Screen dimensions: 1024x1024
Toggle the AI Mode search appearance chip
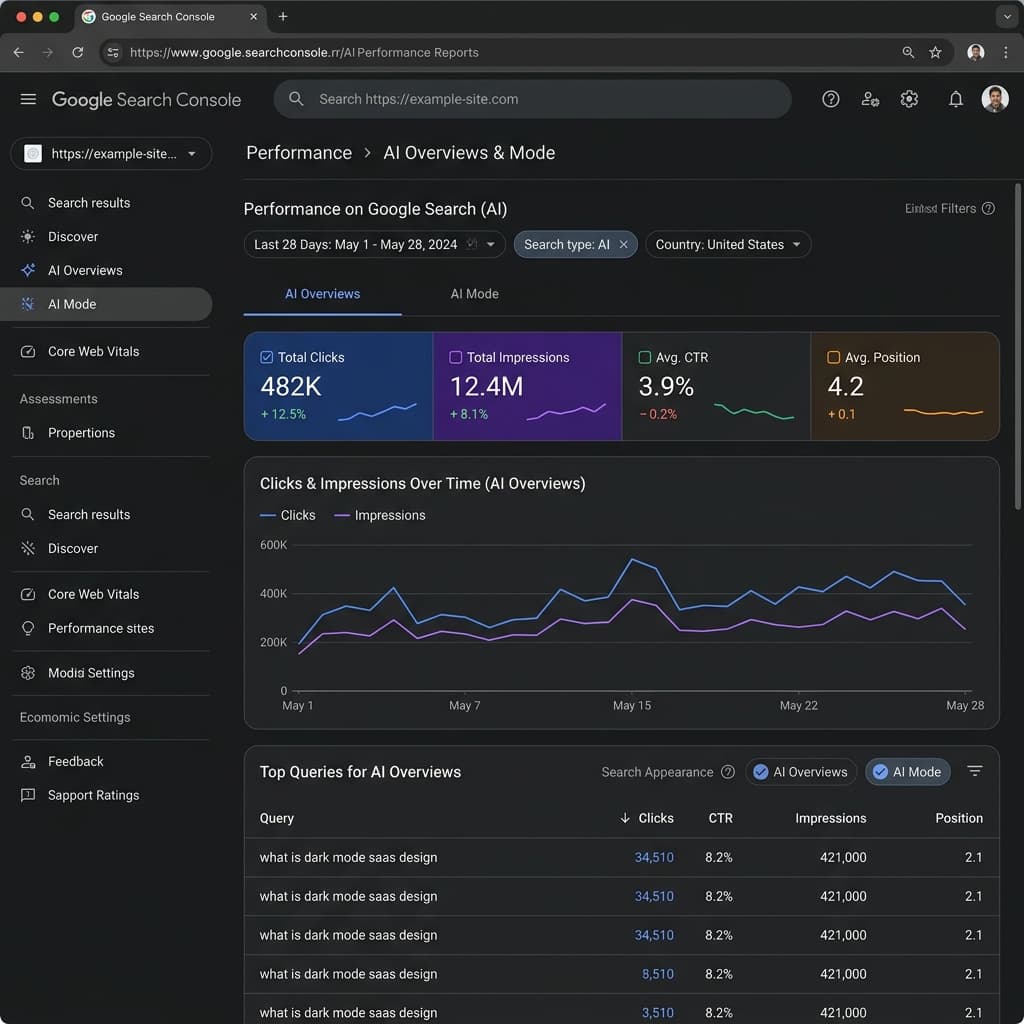907,772
